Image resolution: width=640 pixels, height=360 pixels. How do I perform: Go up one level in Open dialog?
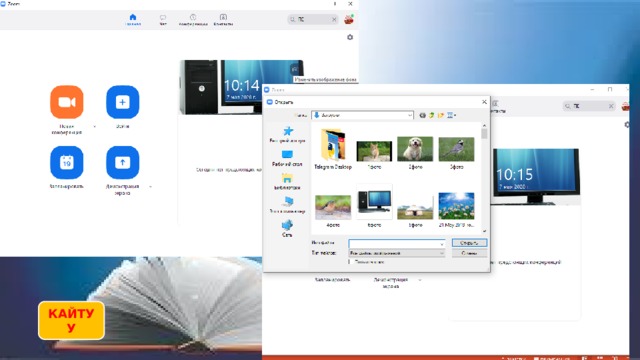point(431,116)
